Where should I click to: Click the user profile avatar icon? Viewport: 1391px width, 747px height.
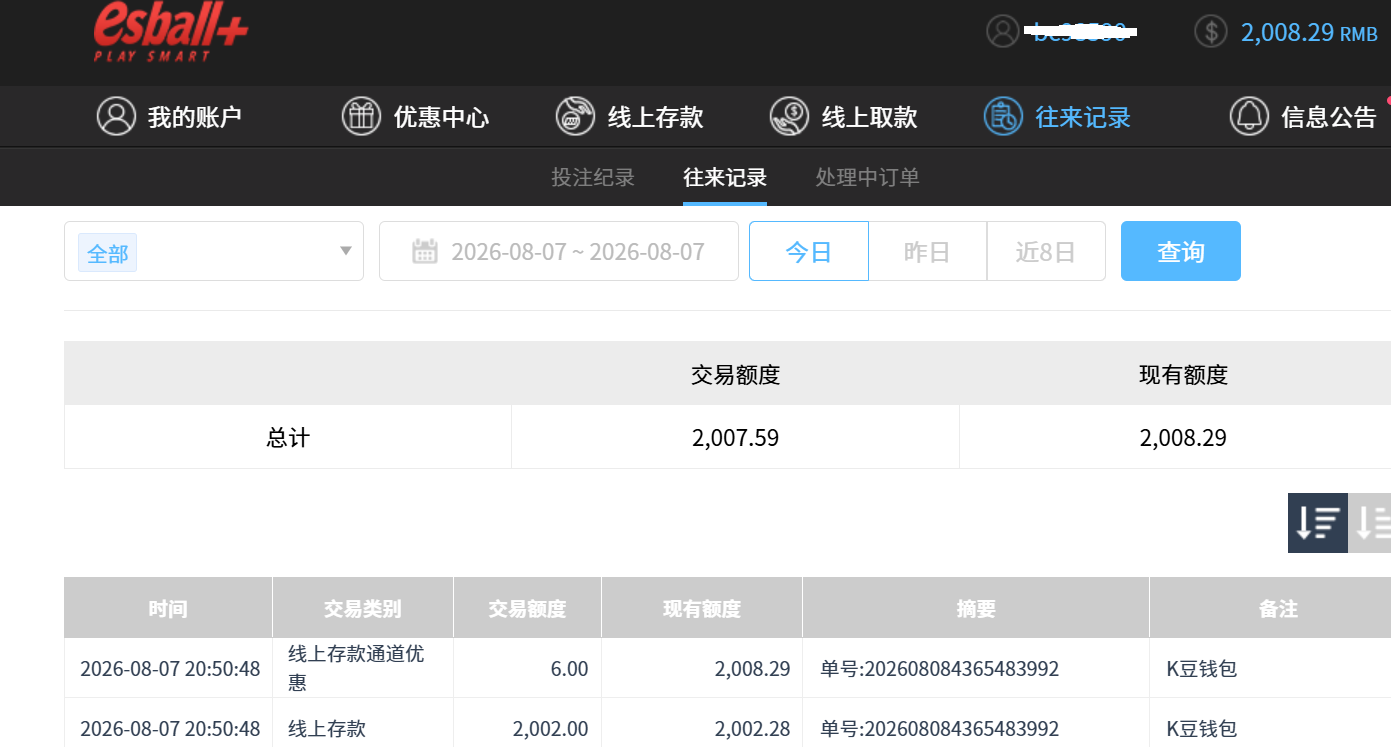tap(1003, 31)
